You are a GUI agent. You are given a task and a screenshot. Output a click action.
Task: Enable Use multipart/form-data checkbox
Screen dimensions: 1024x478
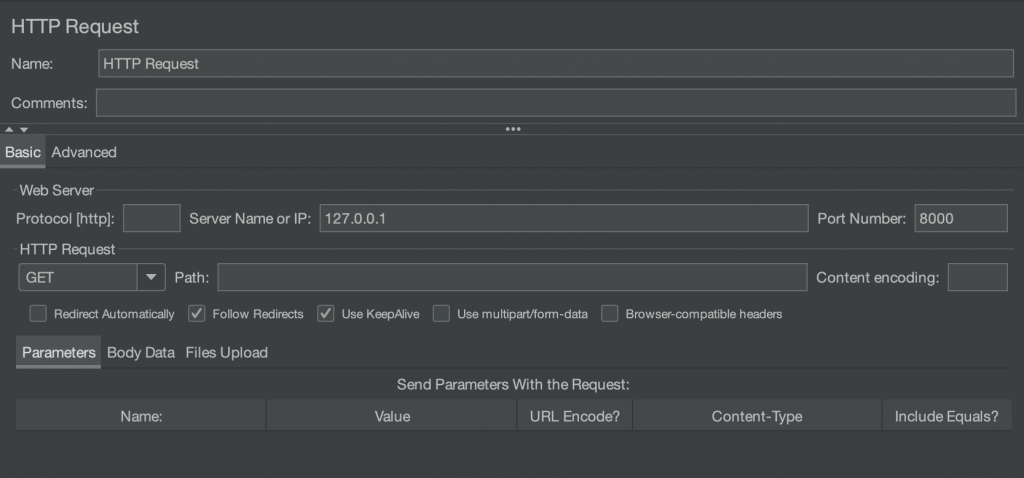[441, 314]
